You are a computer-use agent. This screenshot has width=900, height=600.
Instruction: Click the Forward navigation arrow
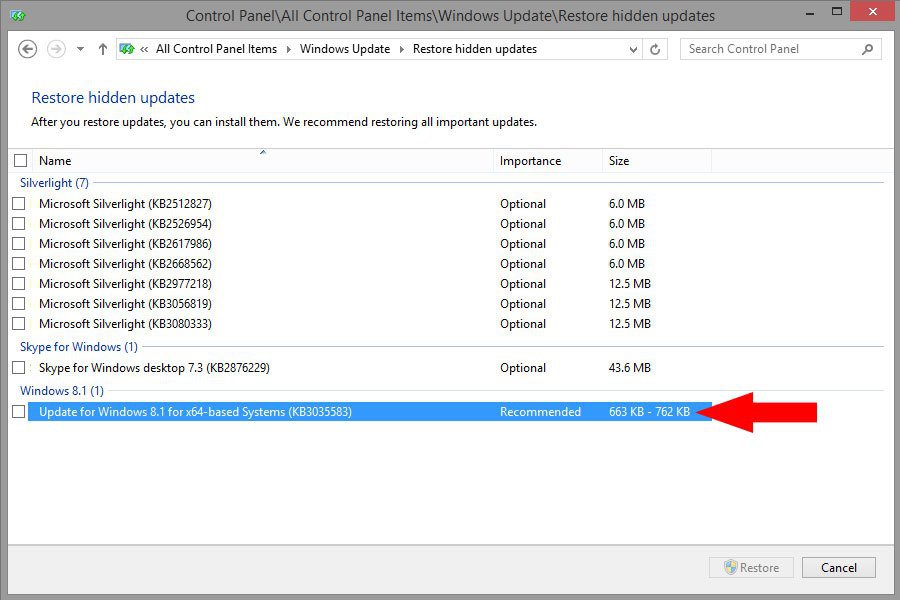tap(56, 49)
